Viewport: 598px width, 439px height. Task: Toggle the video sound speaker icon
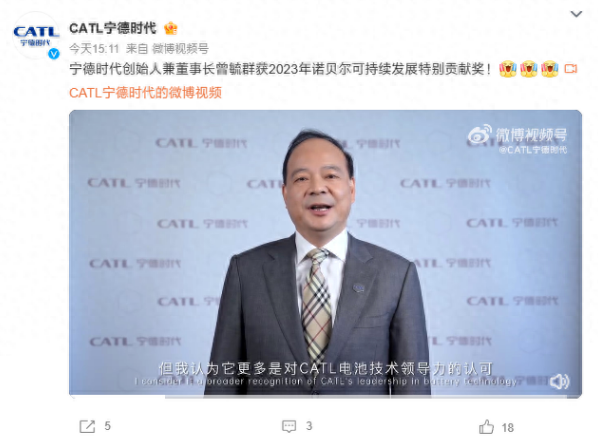point(560,381)
